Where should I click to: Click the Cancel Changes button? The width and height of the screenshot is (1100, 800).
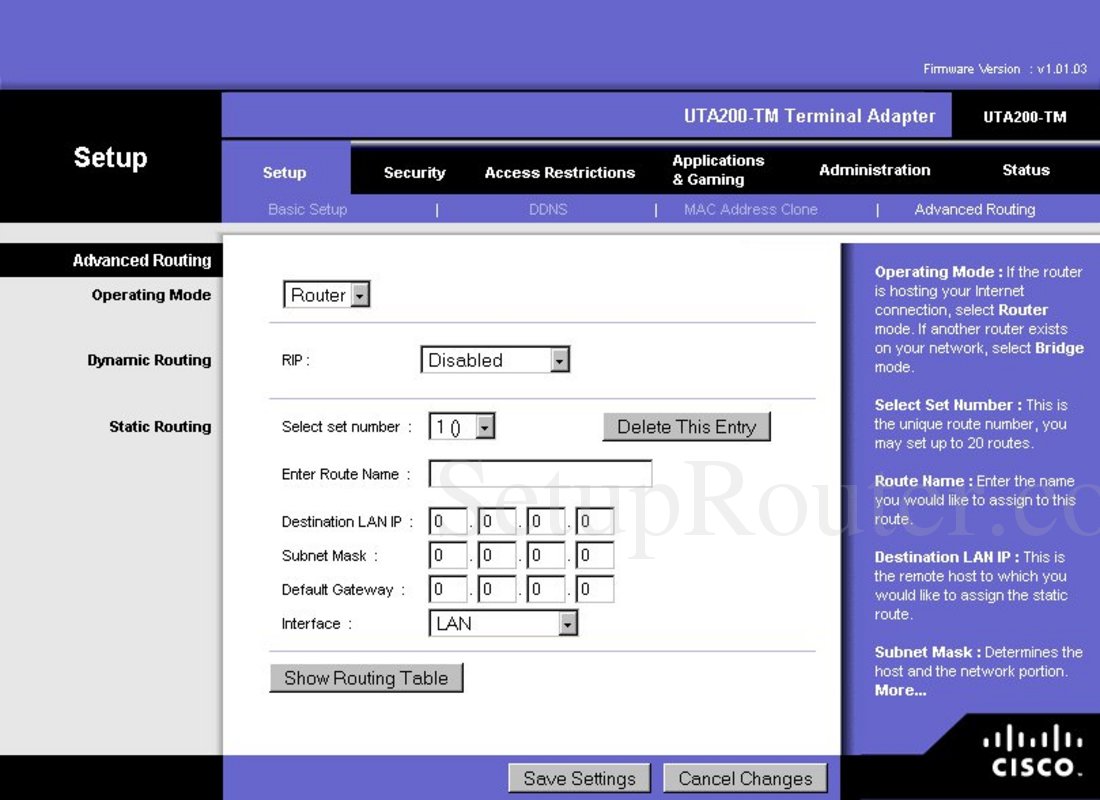click(x=745, y=778)
